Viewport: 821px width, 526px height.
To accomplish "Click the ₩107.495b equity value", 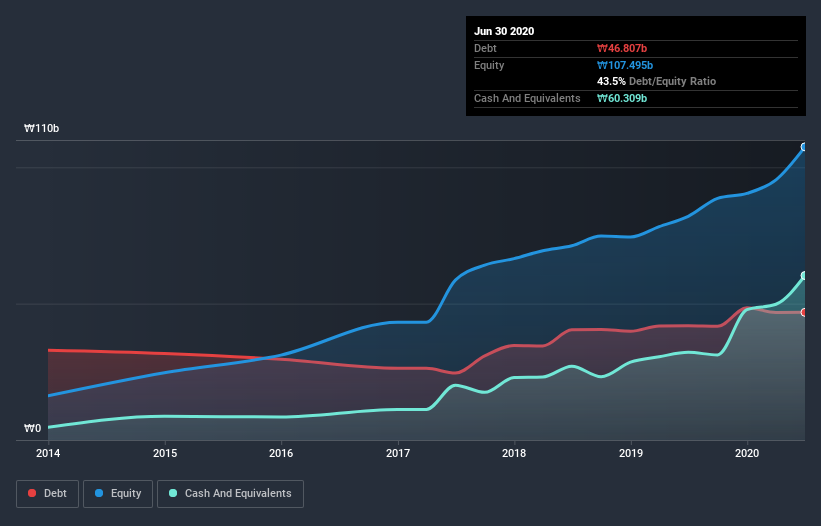I will (625, 65).
